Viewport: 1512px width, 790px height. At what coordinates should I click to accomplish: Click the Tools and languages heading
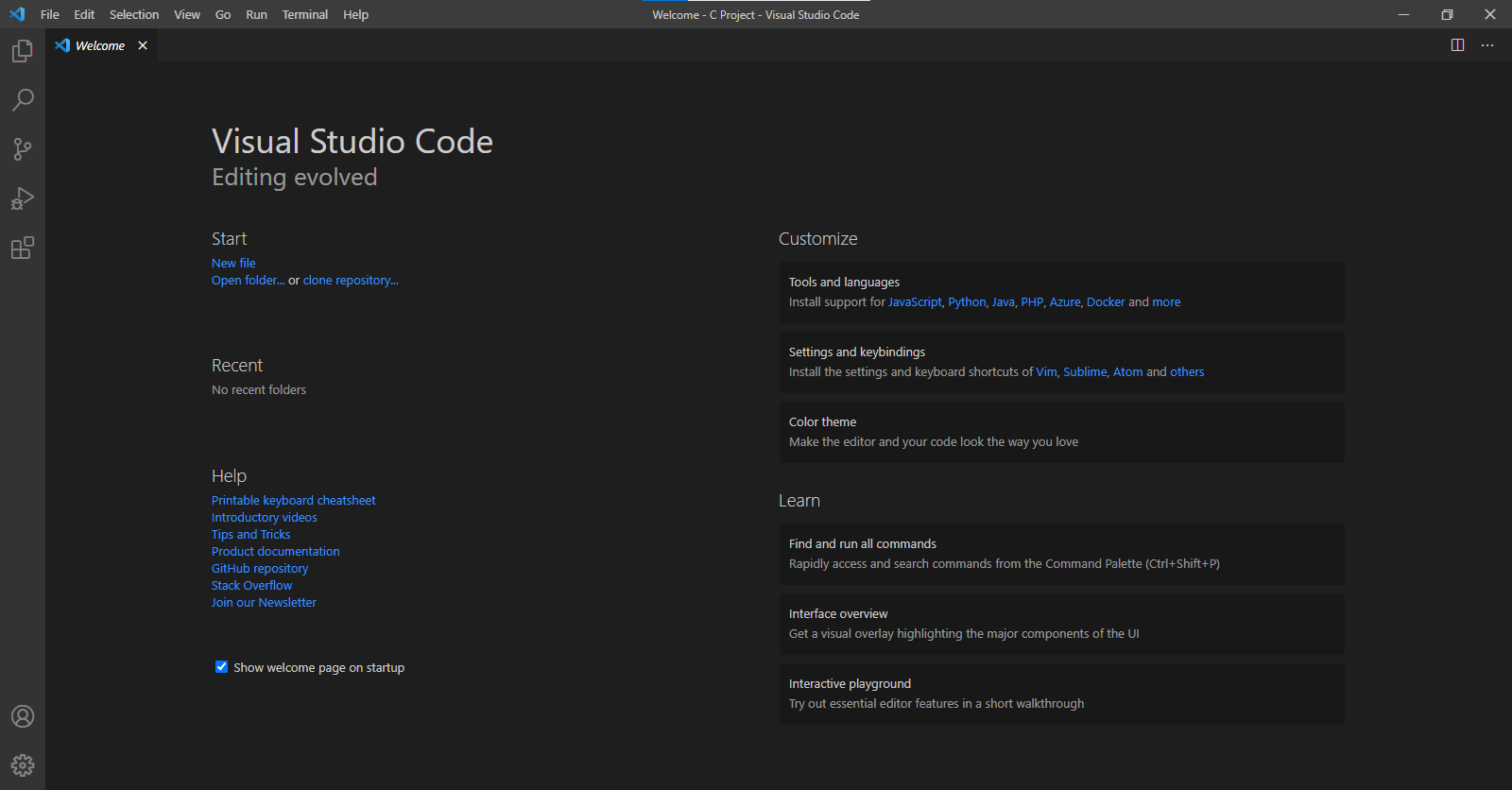pyautogui.click(x=844, y=282)
